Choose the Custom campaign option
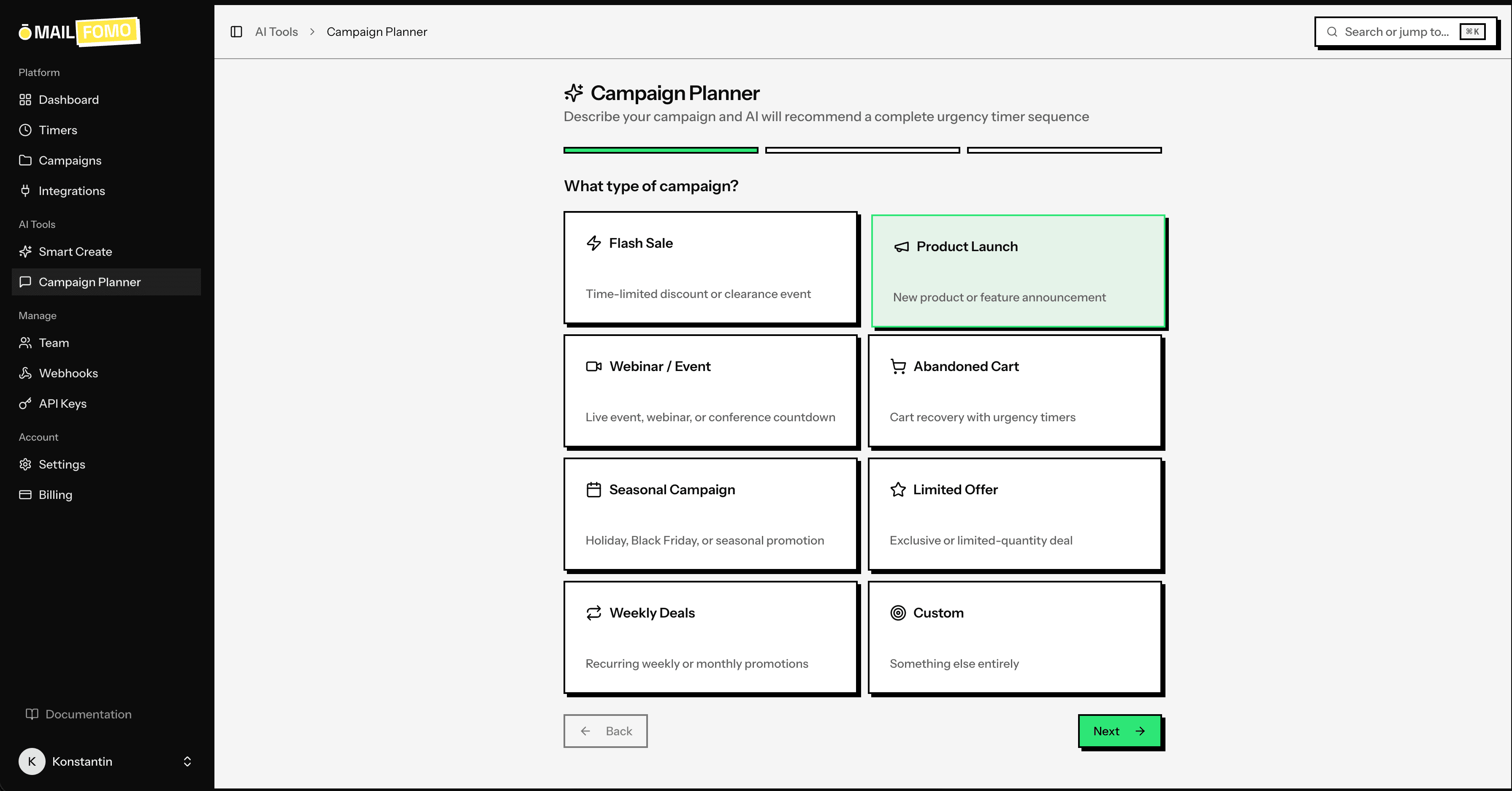Viewport: 1512px width, 791px height. point(1015,637)
